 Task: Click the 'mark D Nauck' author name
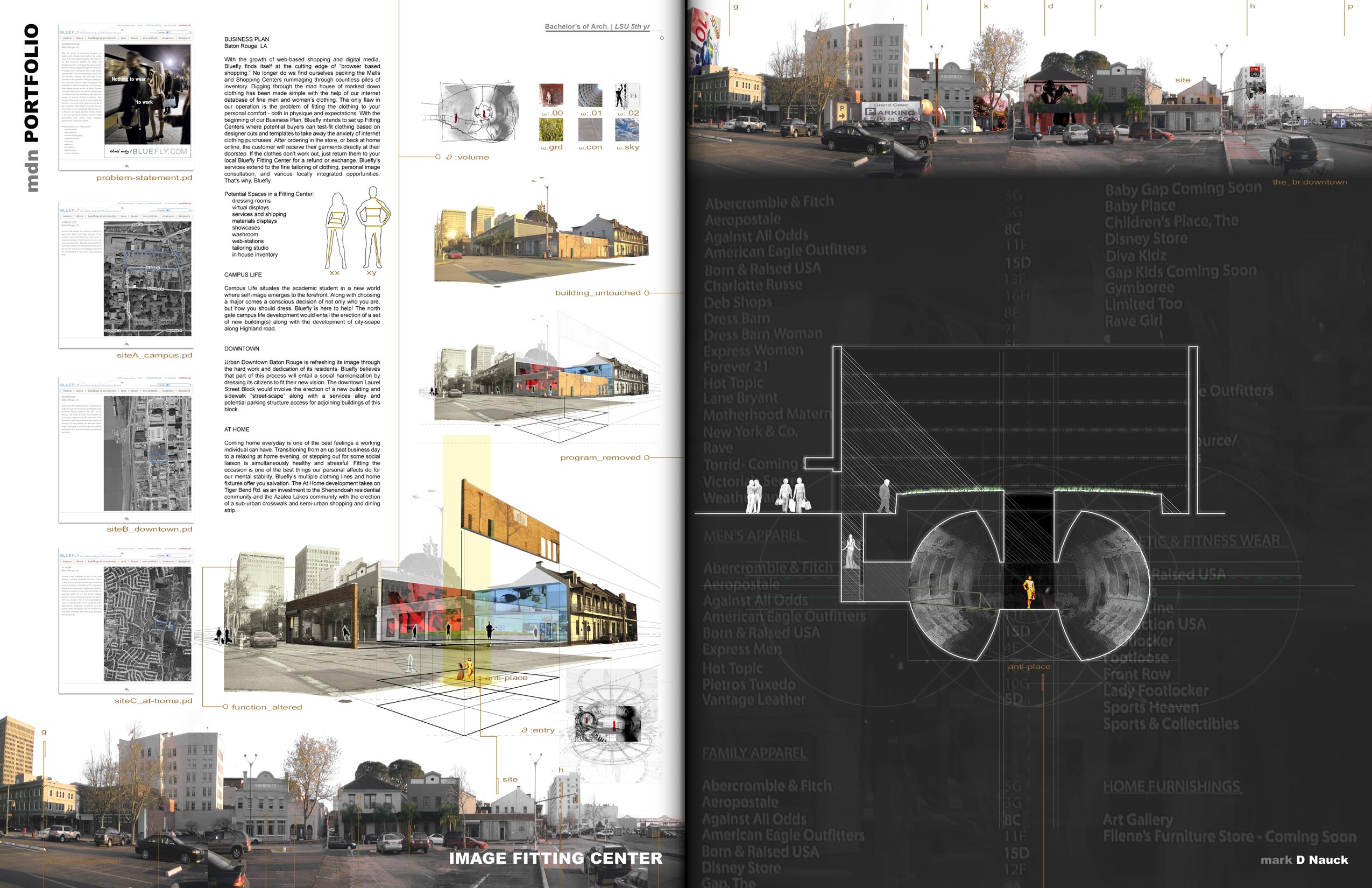(1305, 860)
